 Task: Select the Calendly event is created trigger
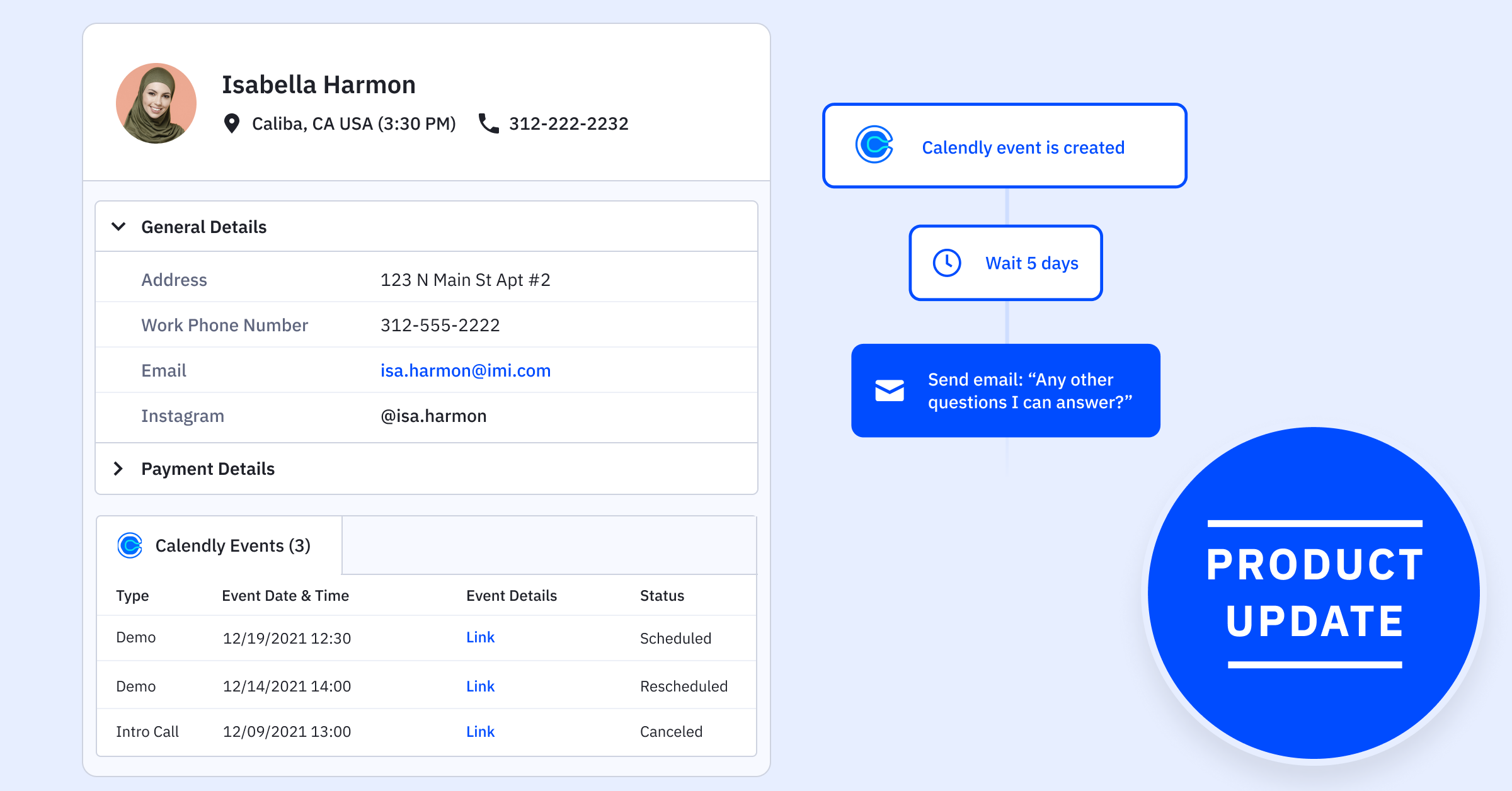tap(1005, 145)
